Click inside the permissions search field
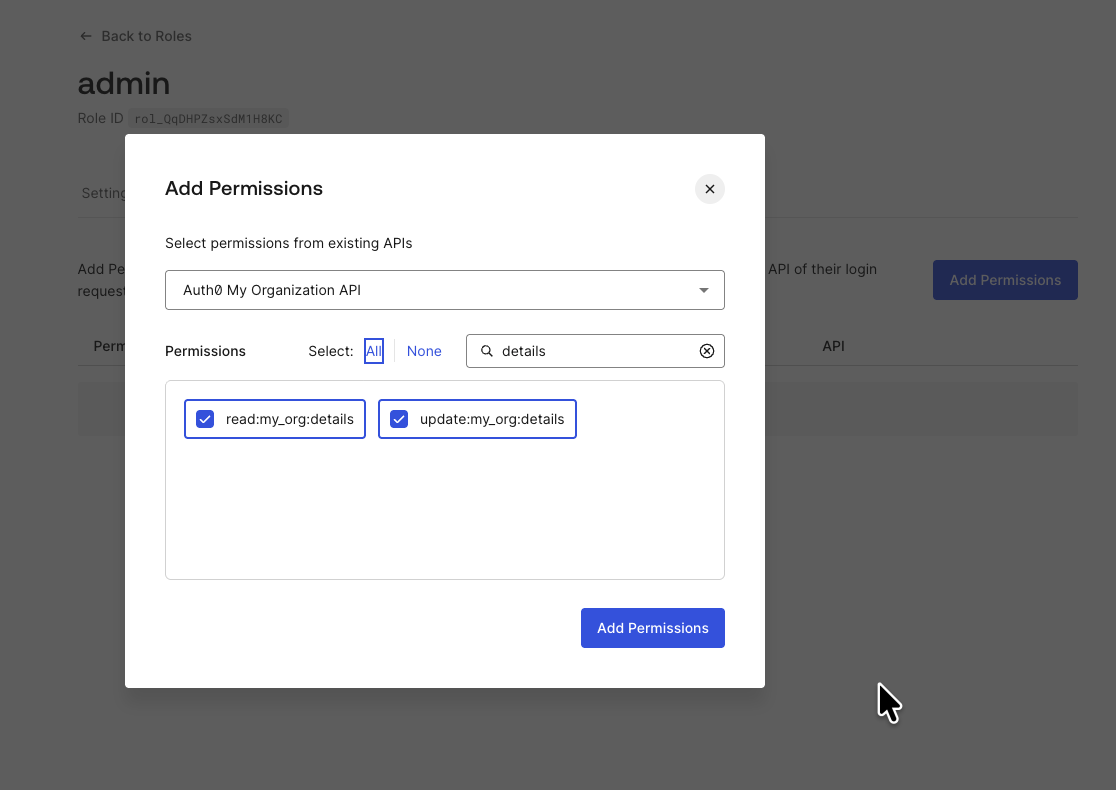1116x790 pixels. [580, 351]
